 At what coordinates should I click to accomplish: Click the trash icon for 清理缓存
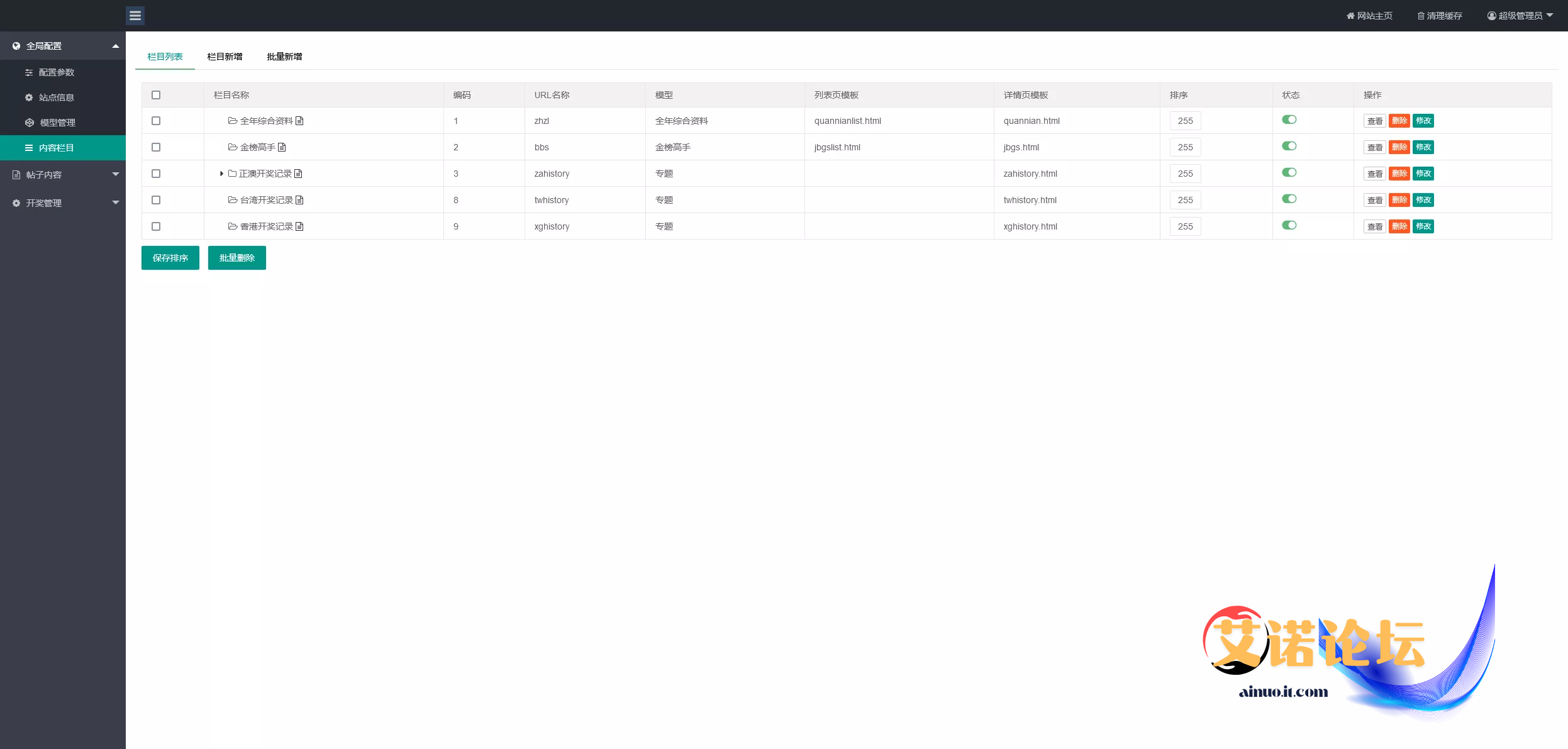pyautogui.click(x=1420, y=16)
